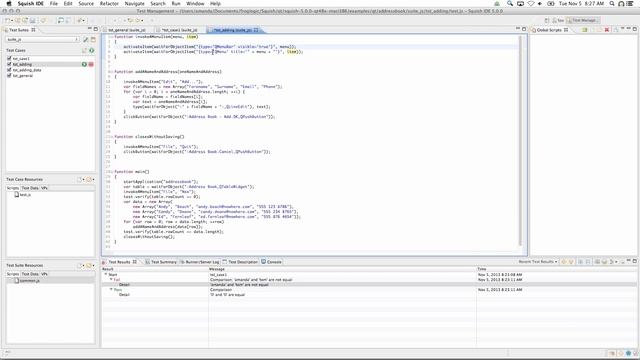Screen dimensions: 640x360
Task: Select Test Data tab in Test Case Resources
Action: 30,188
